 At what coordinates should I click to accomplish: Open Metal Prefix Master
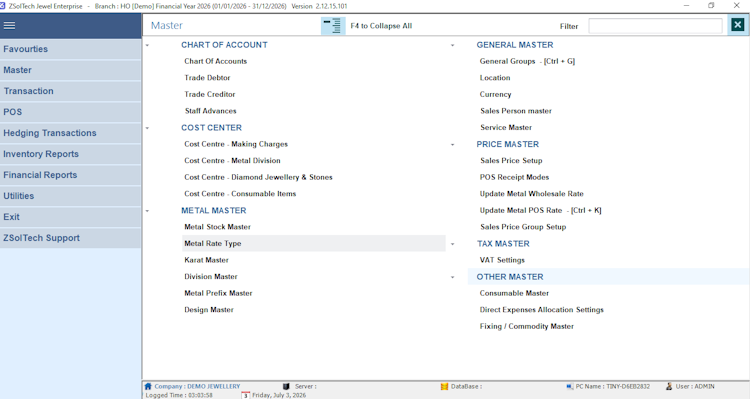point(218,293)
